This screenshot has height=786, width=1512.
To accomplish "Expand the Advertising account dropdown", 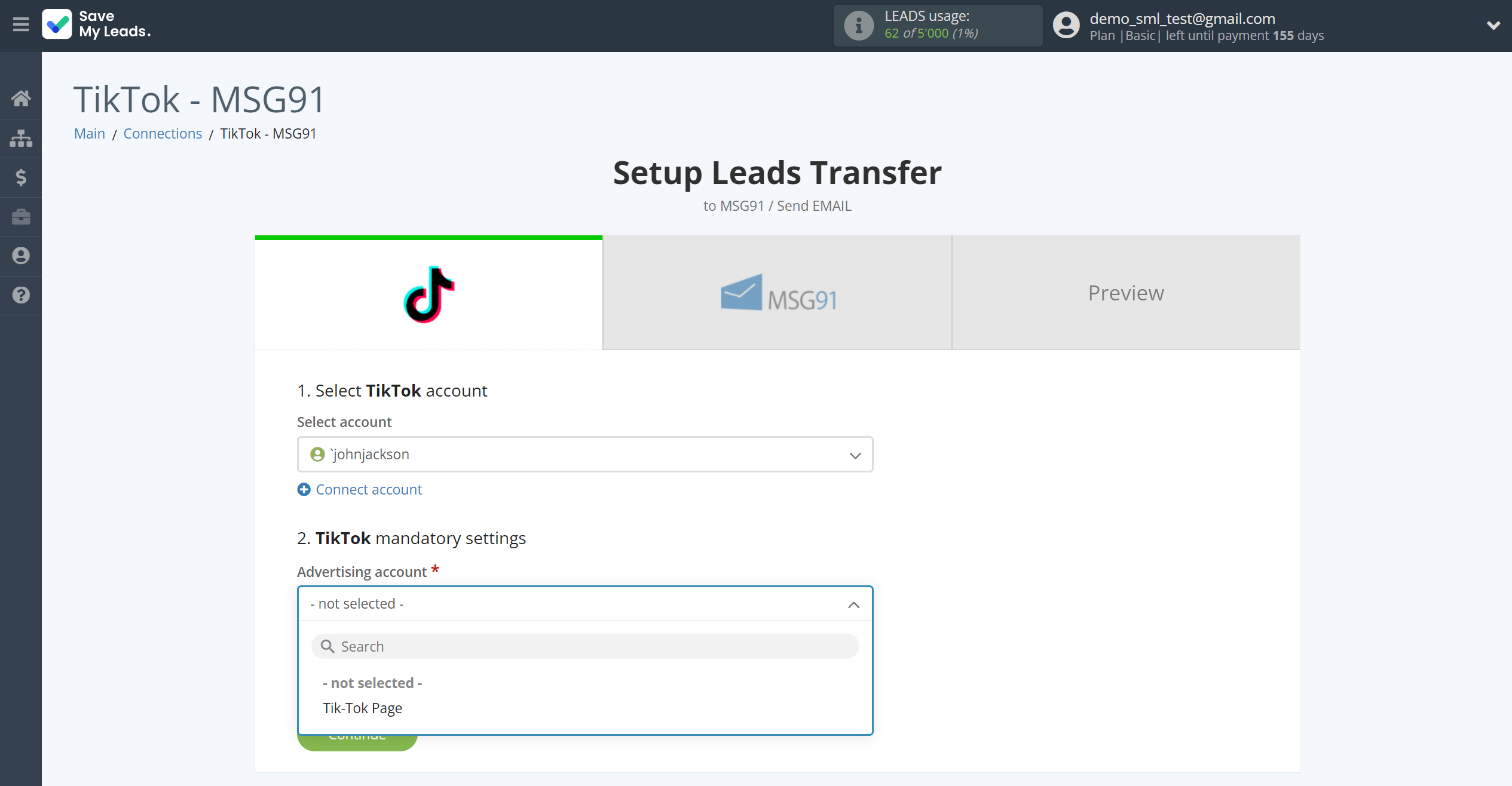I will point(585,603).
